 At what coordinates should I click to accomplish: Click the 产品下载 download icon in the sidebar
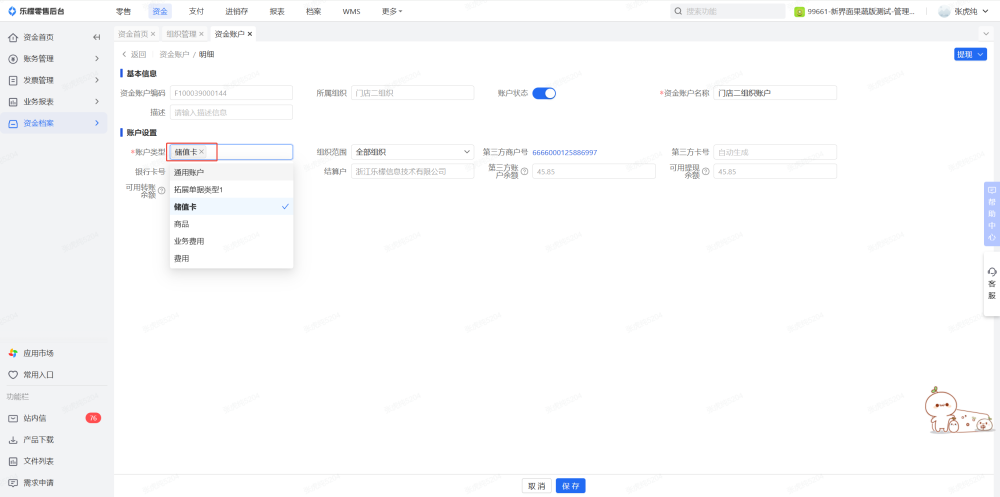(x=13, y=440)
